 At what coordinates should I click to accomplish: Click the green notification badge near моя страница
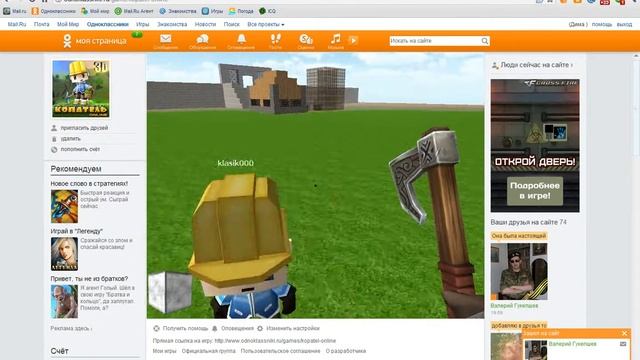pos(137,34)
